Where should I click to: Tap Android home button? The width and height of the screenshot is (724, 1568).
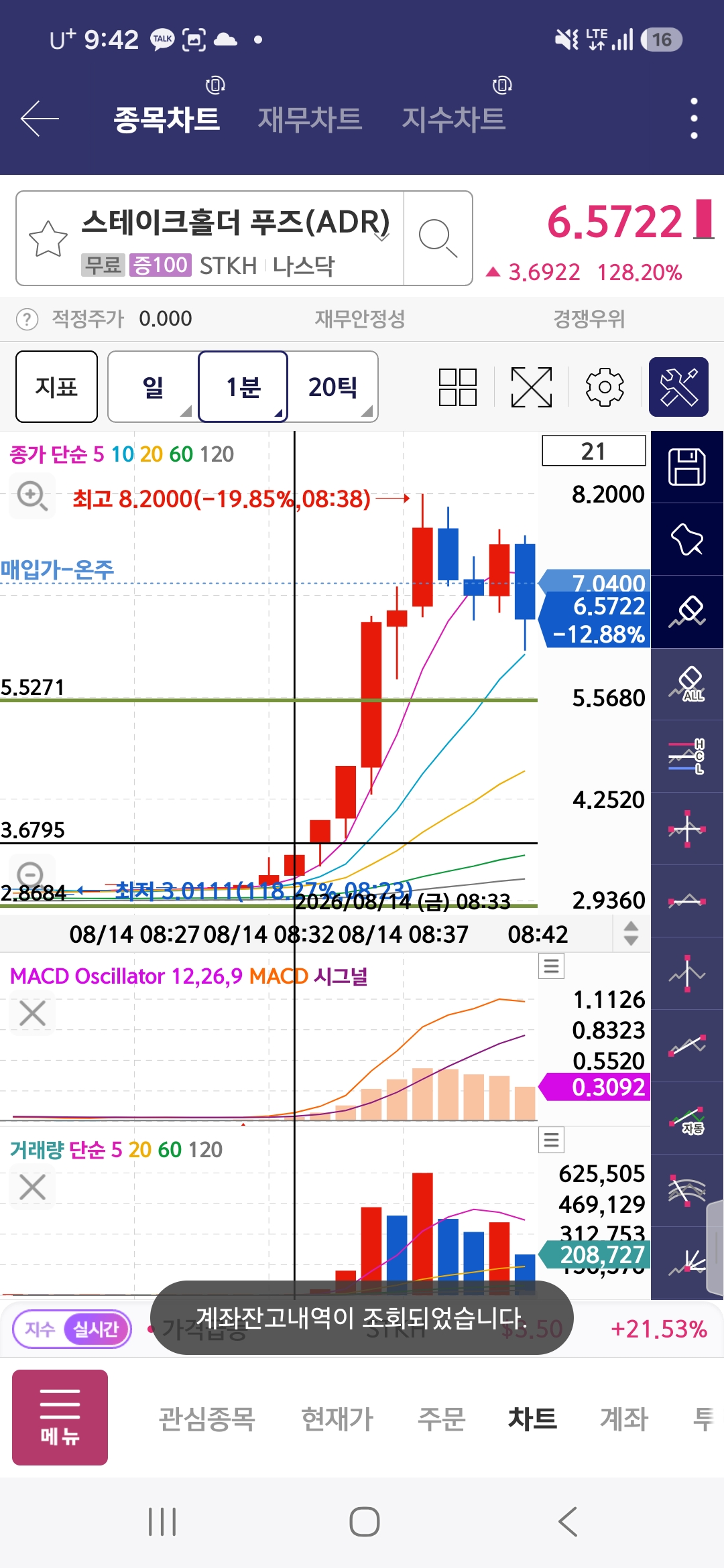(364, 1522)
